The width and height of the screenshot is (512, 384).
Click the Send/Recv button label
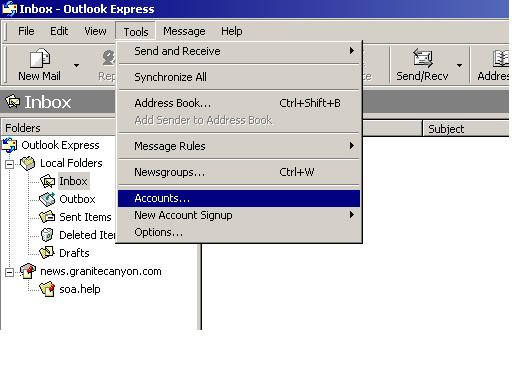(422, 76)
